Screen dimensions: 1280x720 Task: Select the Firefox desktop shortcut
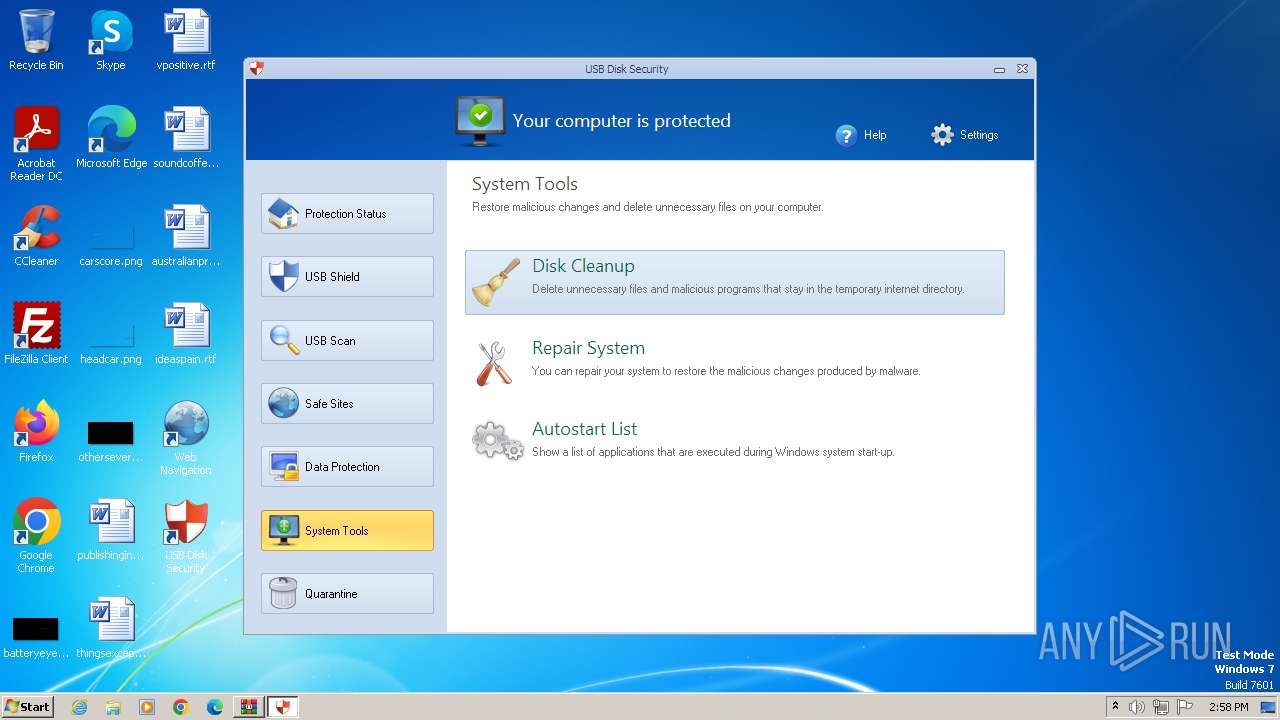coord(36,432)
